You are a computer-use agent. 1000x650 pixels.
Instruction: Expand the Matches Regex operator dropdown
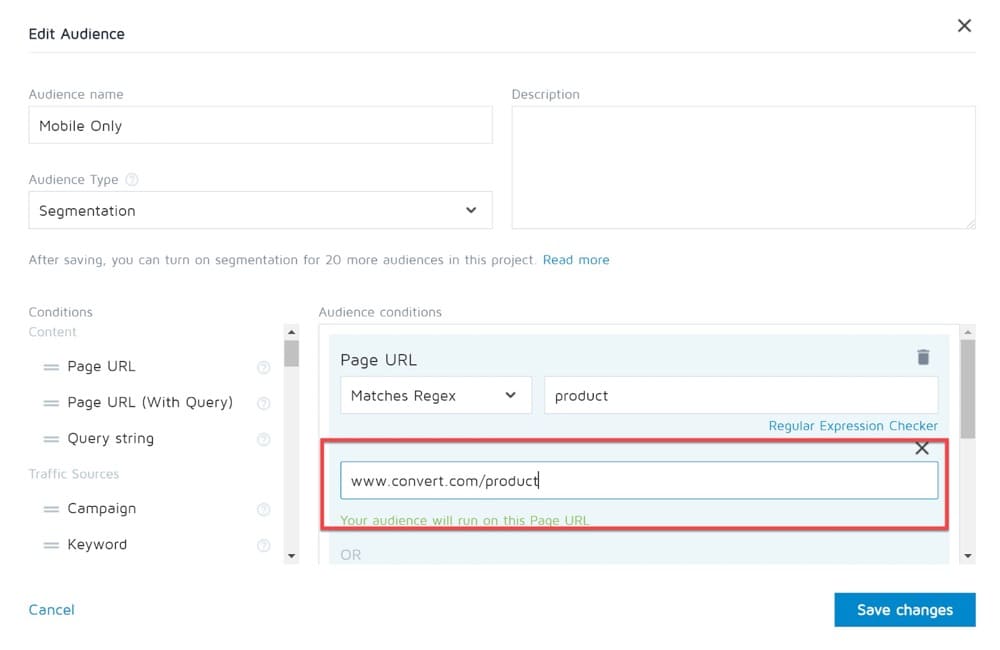point(435,396)
